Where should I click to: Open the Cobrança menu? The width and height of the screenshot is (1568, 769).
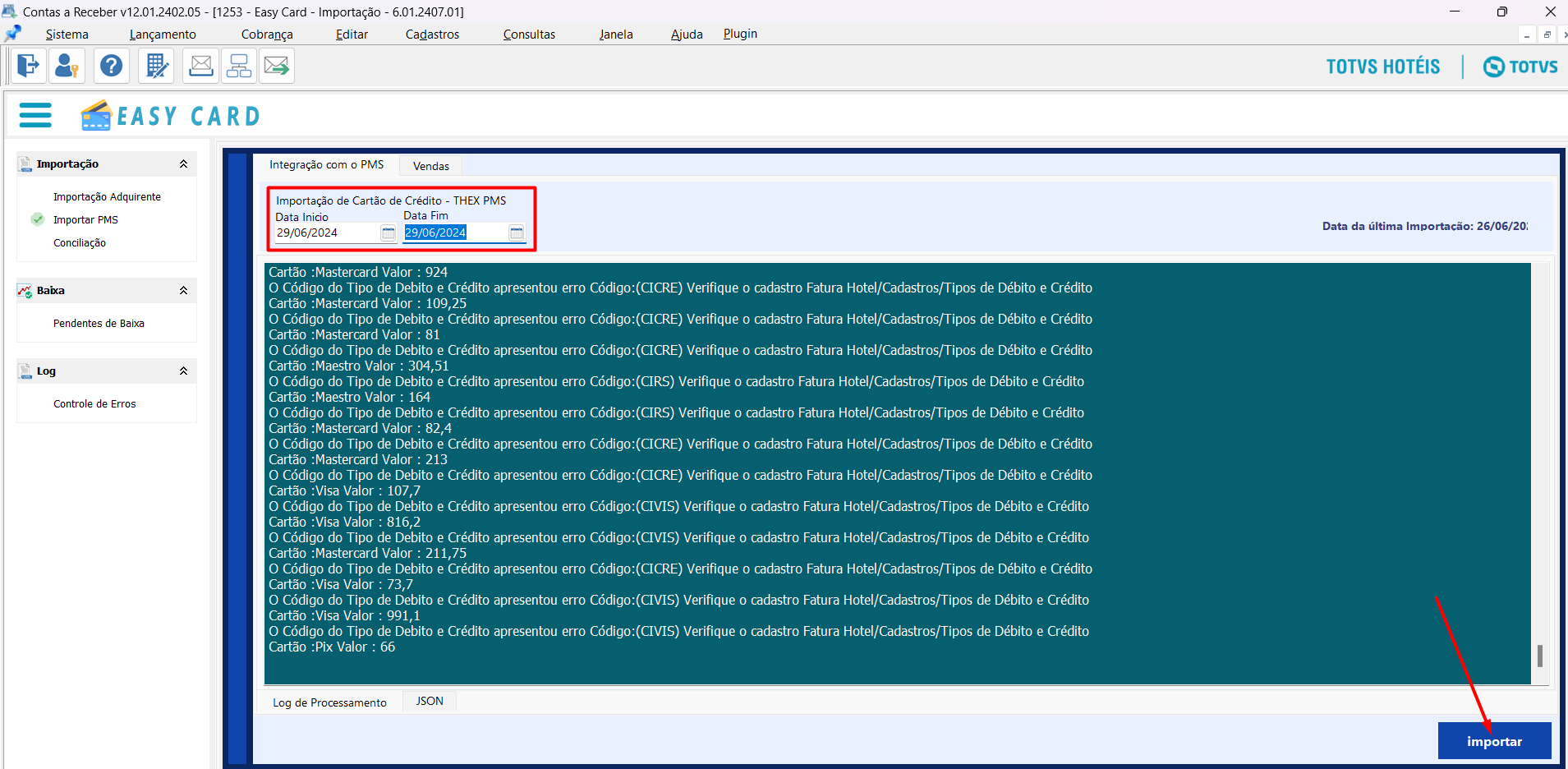(267, 35)
